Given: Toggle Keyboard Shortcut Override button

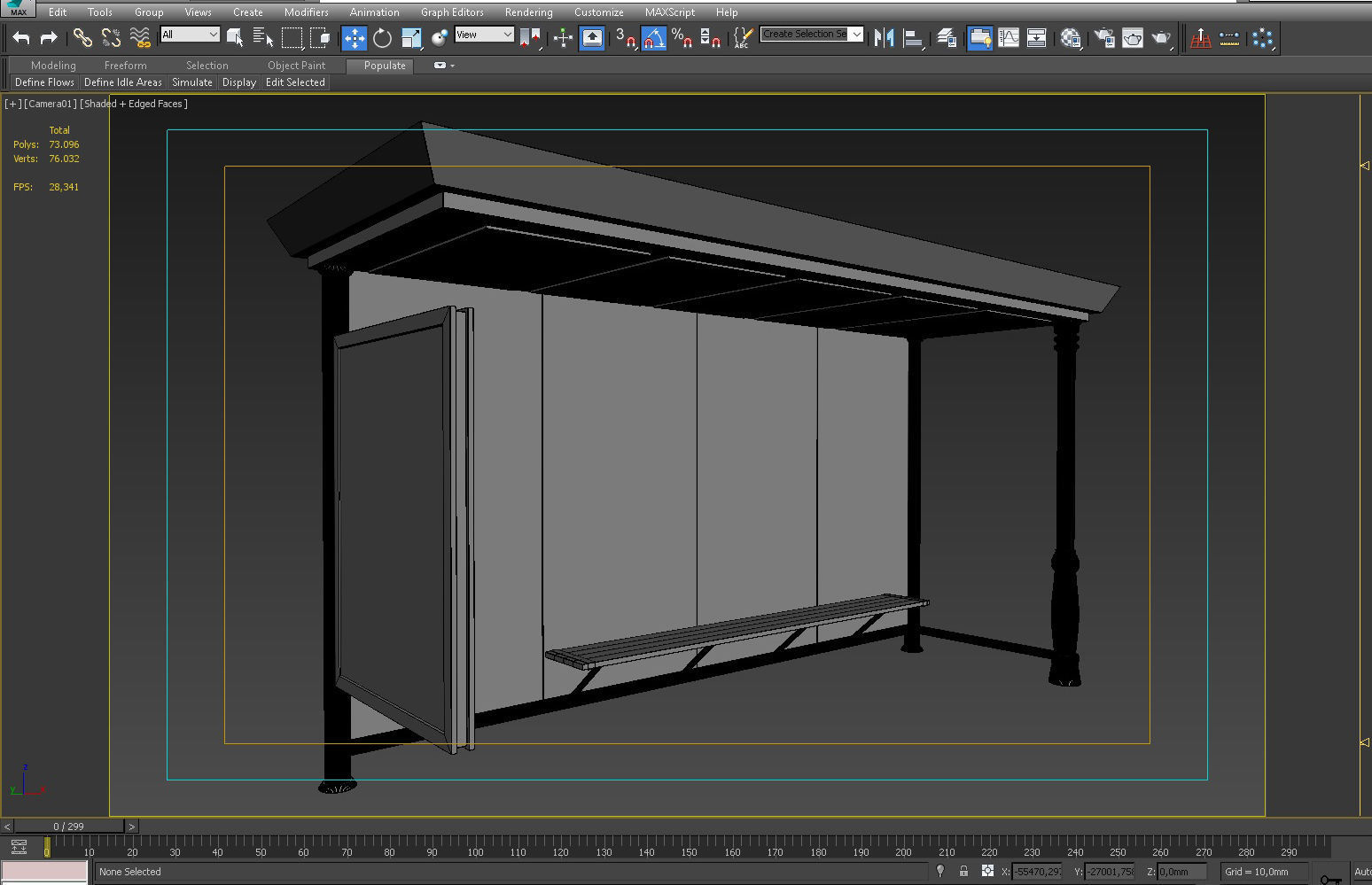Looking at the screenshot, I should pos(592,37).
